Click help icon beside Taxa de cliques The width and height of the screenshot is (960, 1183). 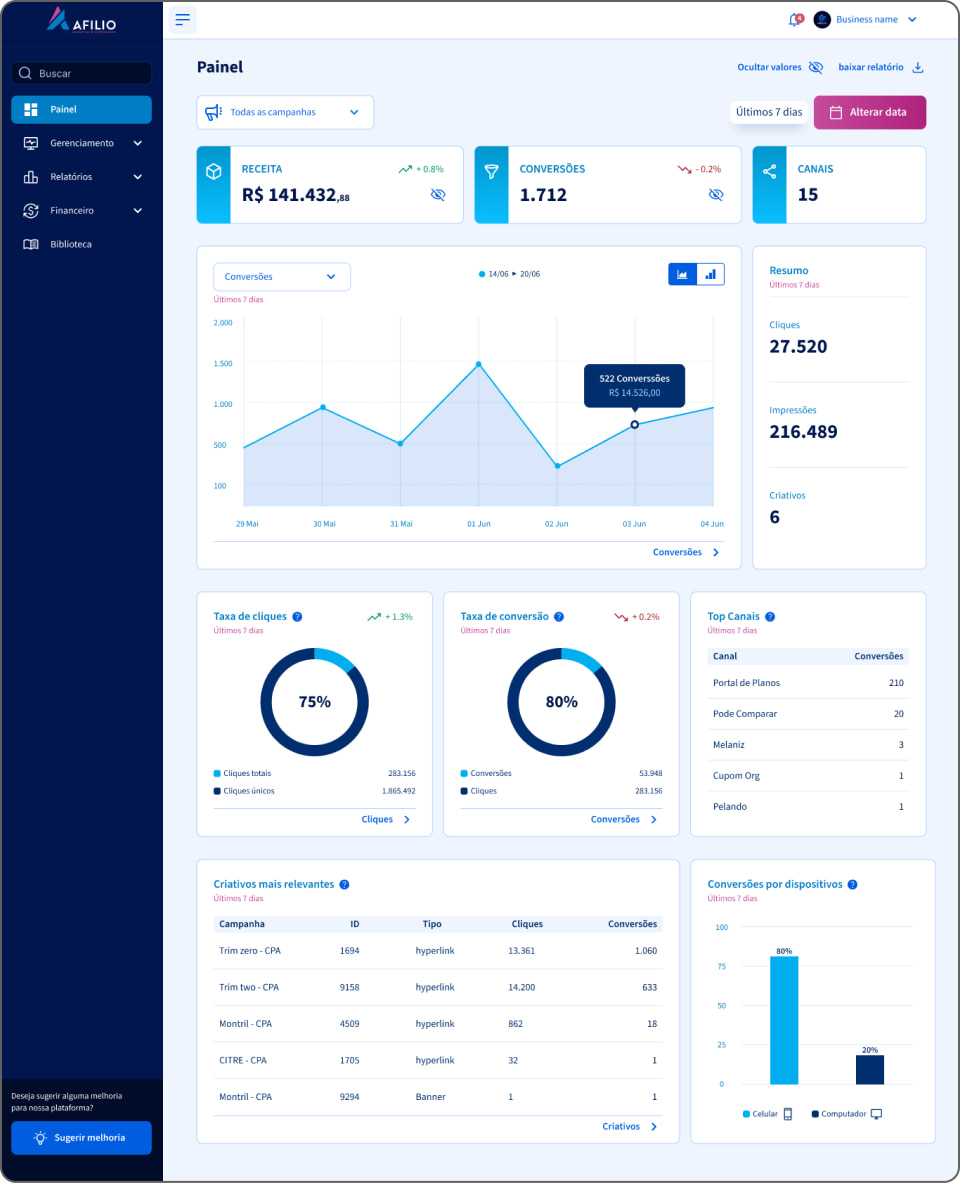[297, 617]
